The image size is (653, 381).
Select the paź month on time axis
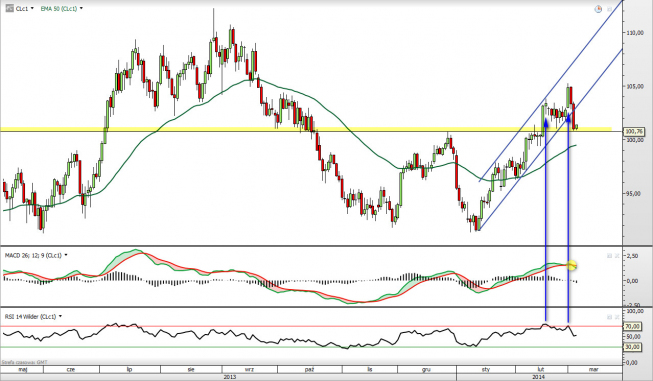(x=309, y=369)
